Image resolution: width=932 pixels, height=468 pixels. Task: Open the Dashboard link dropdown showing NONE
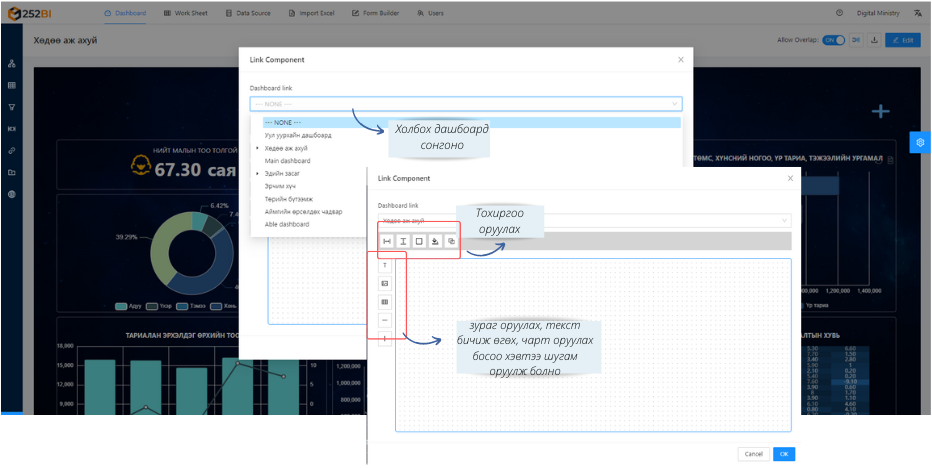pos(466,103)
